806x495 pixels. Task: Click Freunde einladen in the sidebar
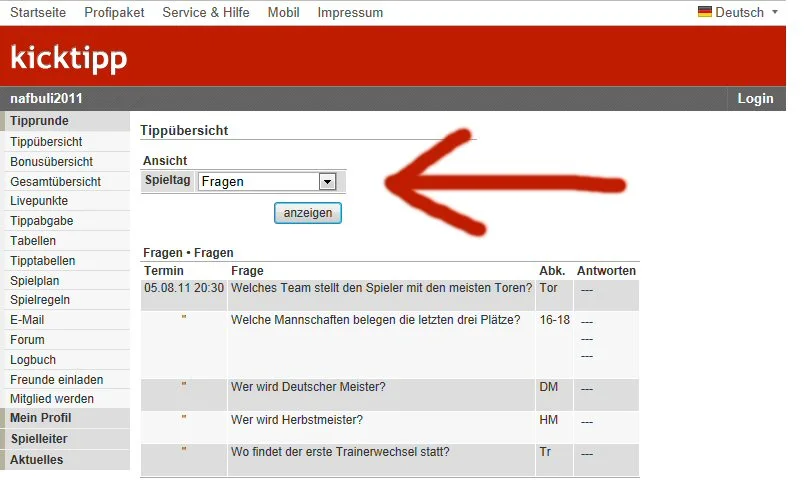(57, 380)
